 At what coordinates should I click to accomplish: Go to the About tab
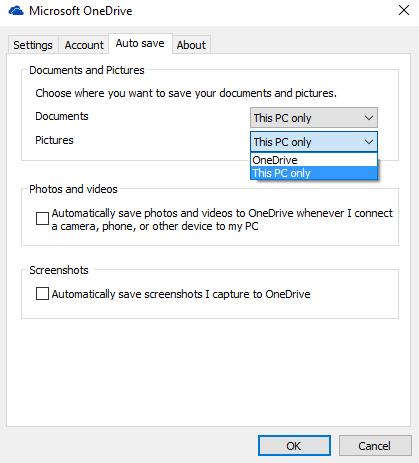point(191,45)
